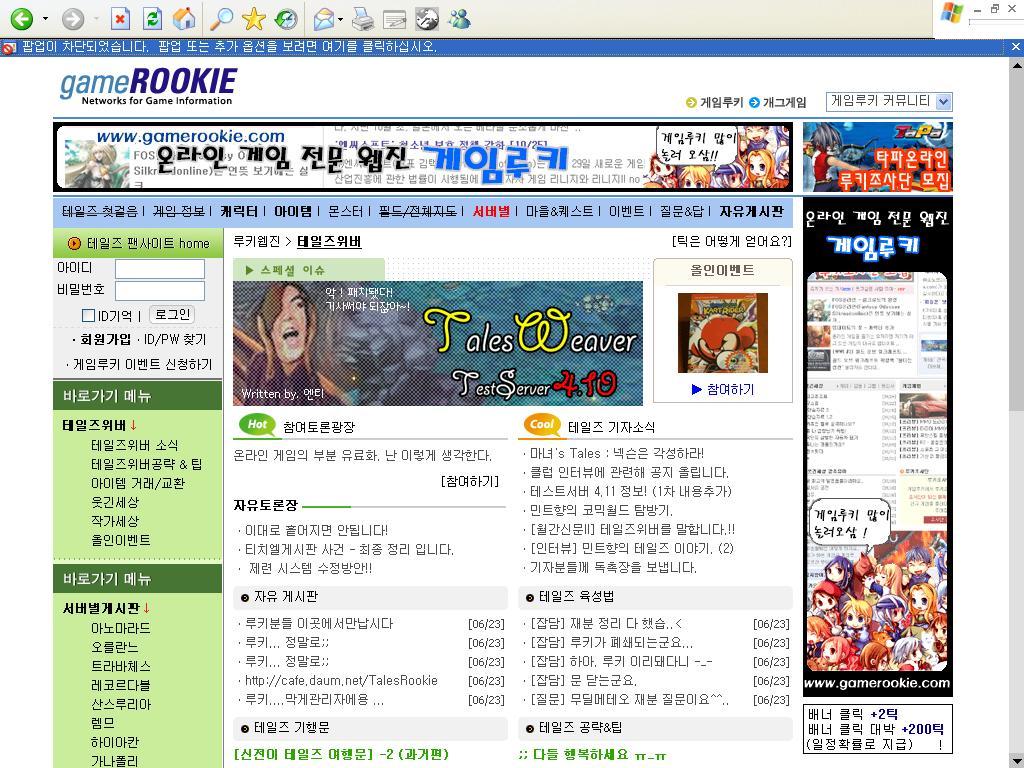The width and height of the screenshot is (1024, 768).
Task: Open 아이템 거래/교환 in sidebar
Action: tap(138, 483)
